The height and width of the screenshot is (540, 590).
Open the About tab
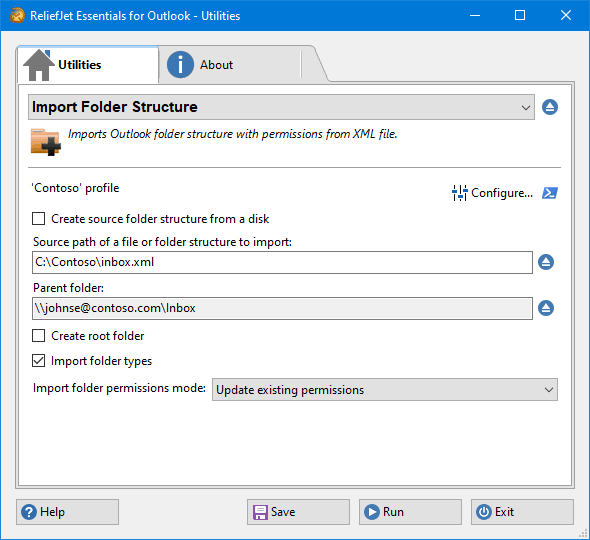[x=230, y=65]
